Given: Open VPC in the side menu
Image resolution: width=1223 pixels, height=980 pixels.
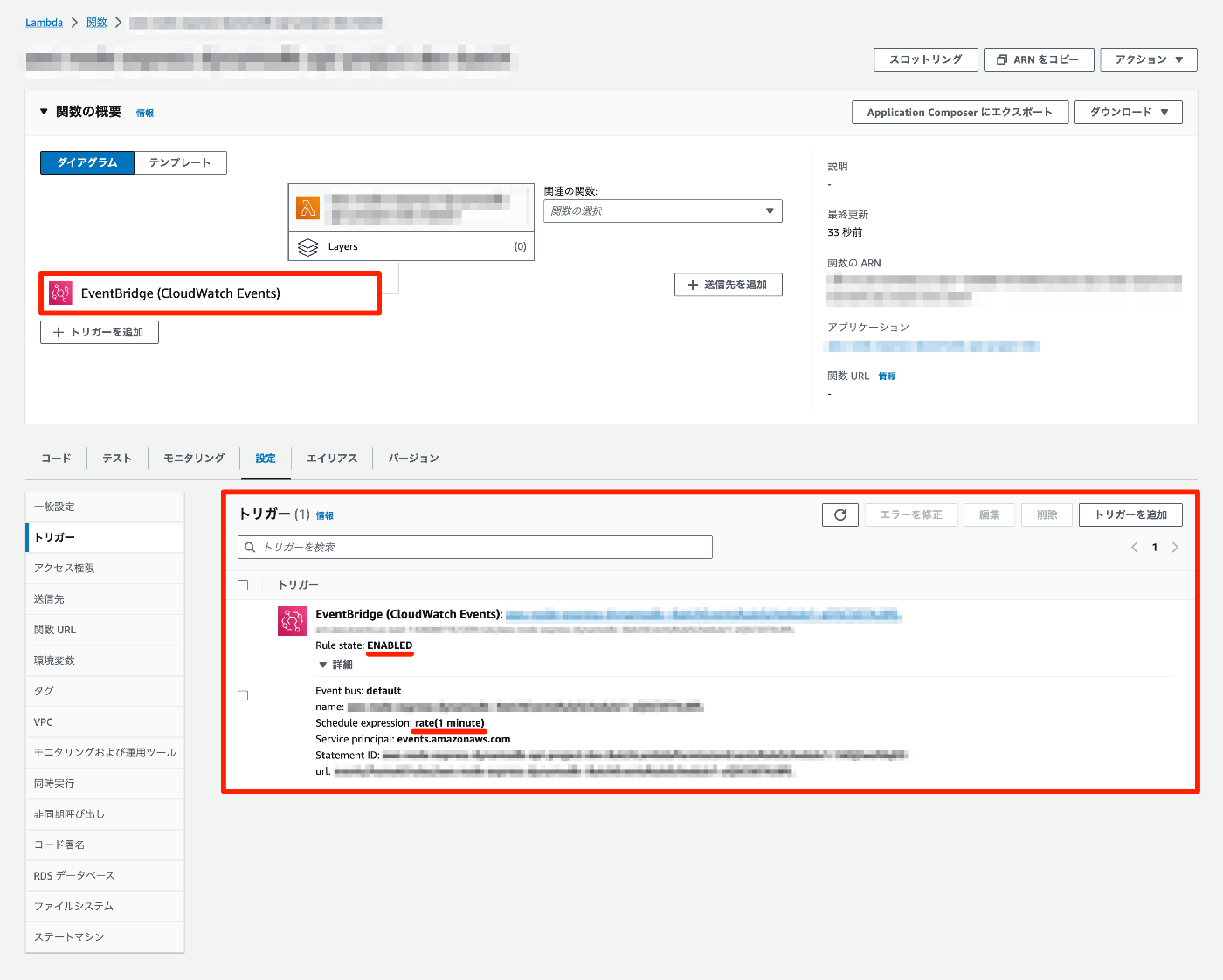Looking at the screenshot, I should 105,722.
